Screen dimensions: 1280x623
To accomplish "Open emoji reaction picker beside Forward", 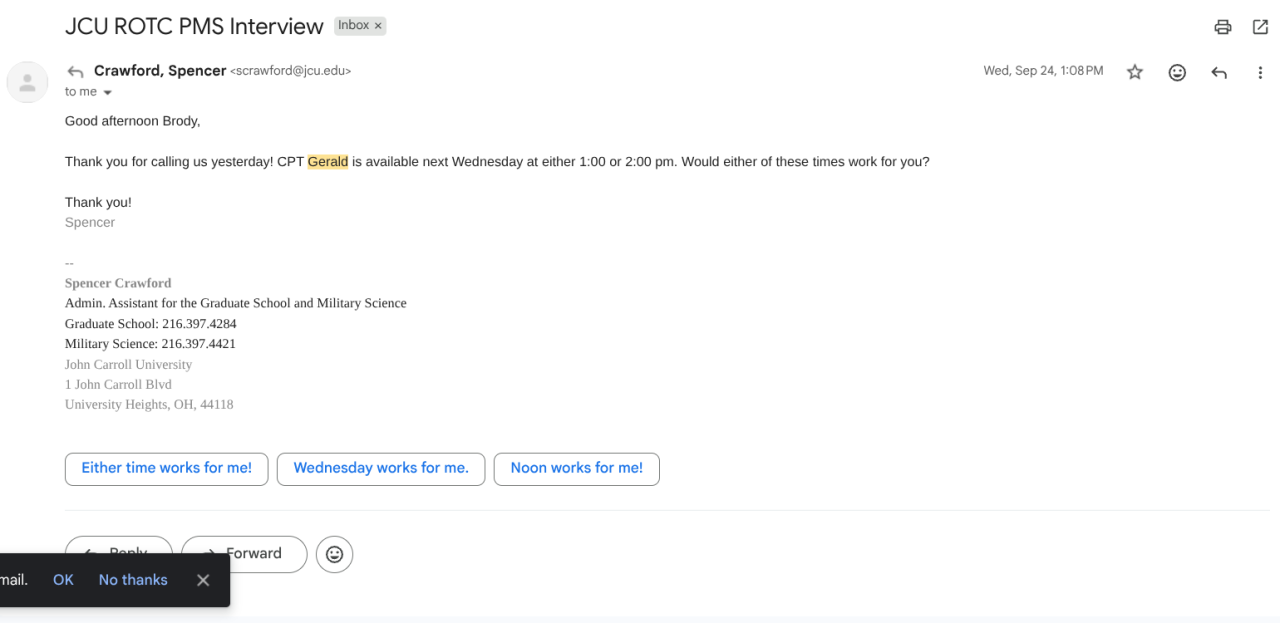I will point(334,554).
